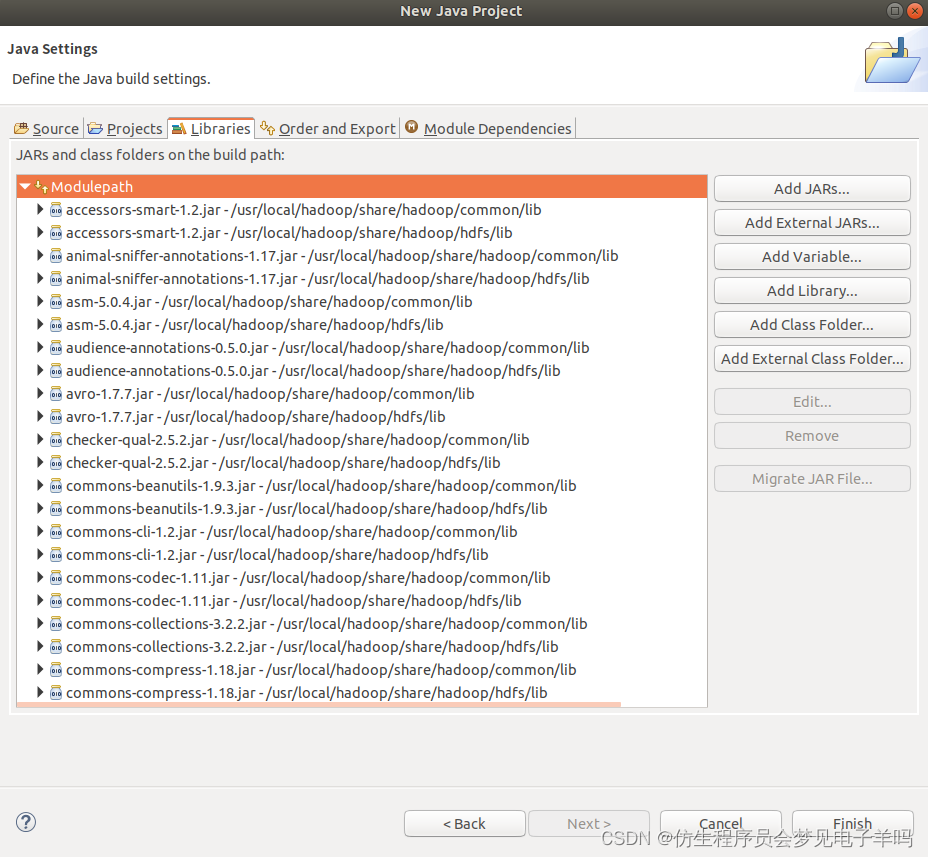The image size is (928, 857).
Task: Click jar icon of animal-sniffer-annotations-1.17.jar hdfs/lib
Action: [x=56, y=279]
